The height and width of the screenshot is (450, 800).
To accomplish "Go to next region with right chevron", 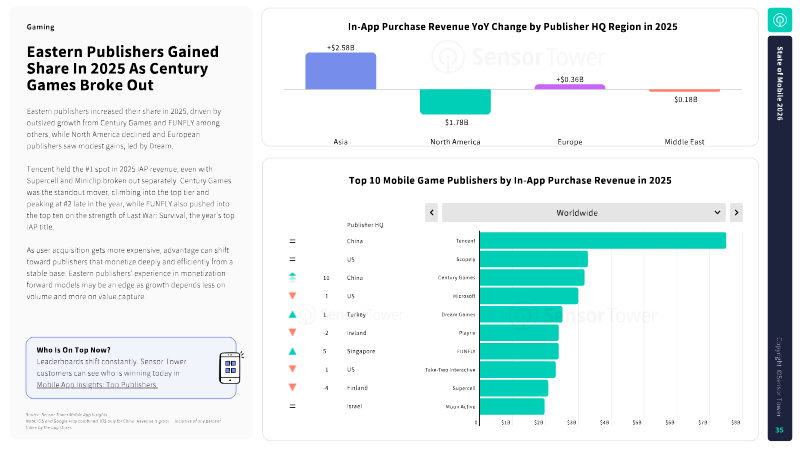I will (x=736, y=212).
